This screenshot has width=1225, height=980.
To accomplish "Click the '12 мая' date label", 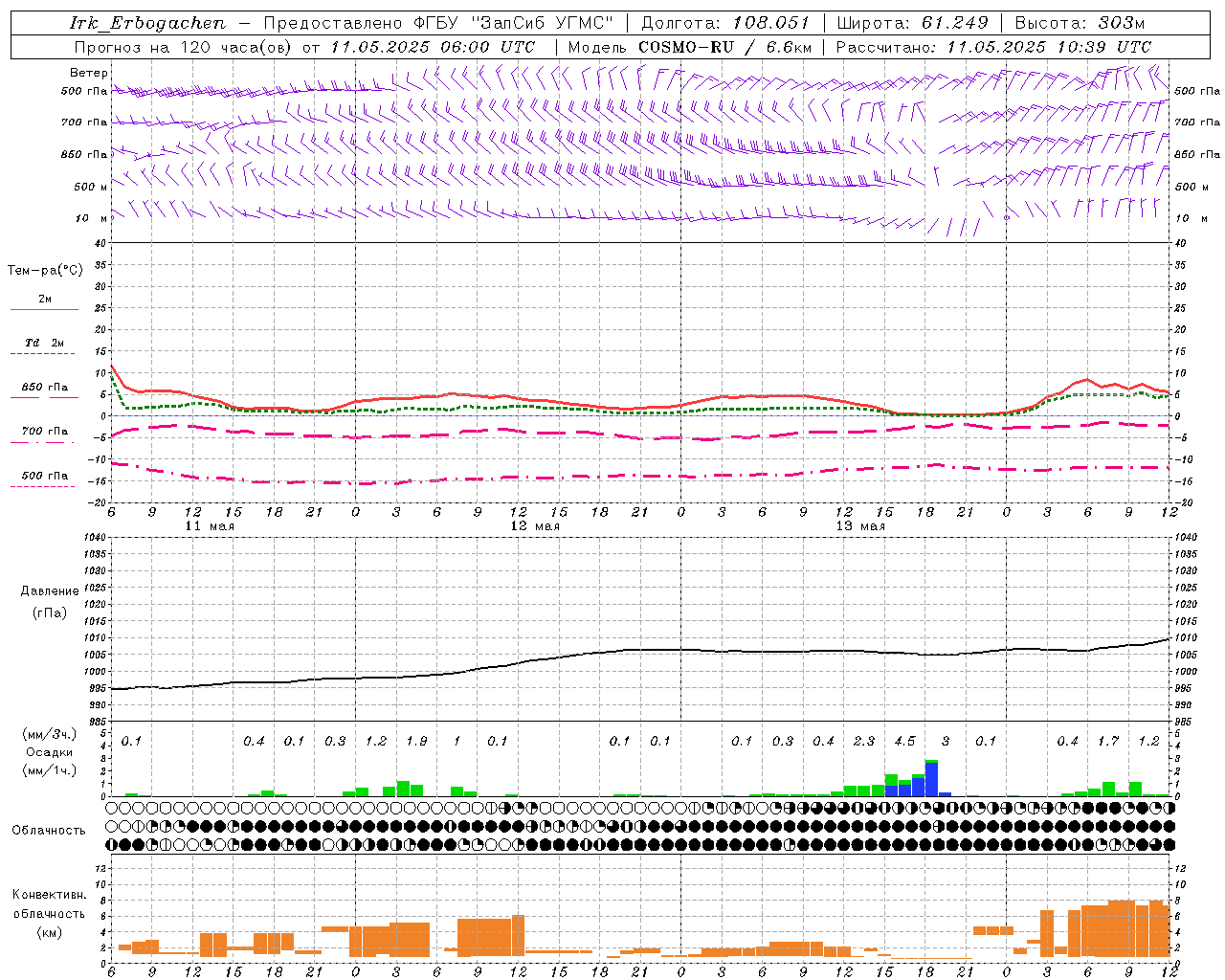I will [535, 526].
